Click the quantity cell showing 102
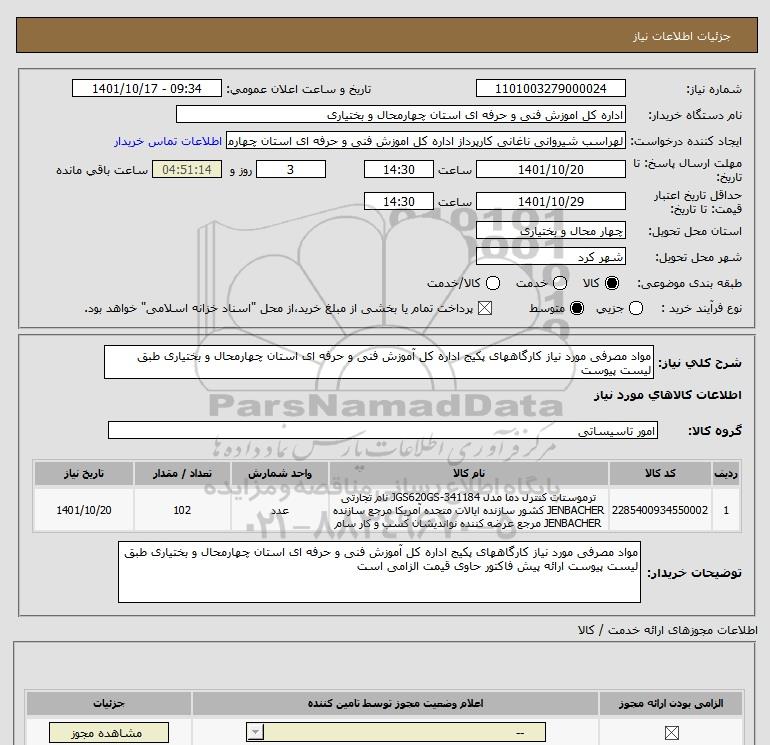This screenshot has height=745, width=770. pos(182,510)
